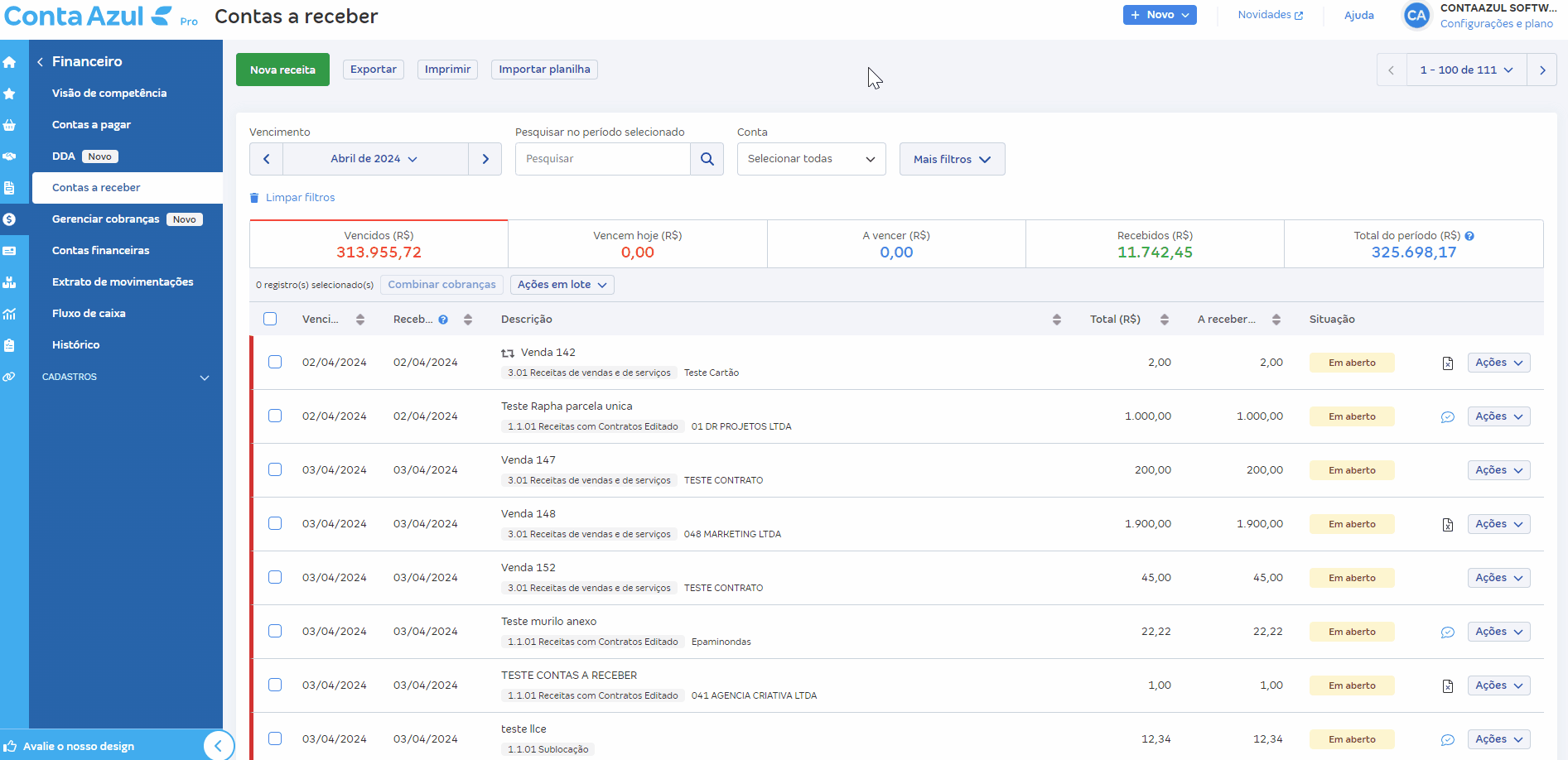Open document icon on TESTE CONTAS A RECEBER row
Viewport: 1568px width, 760px height.
tap(1448, 686)
